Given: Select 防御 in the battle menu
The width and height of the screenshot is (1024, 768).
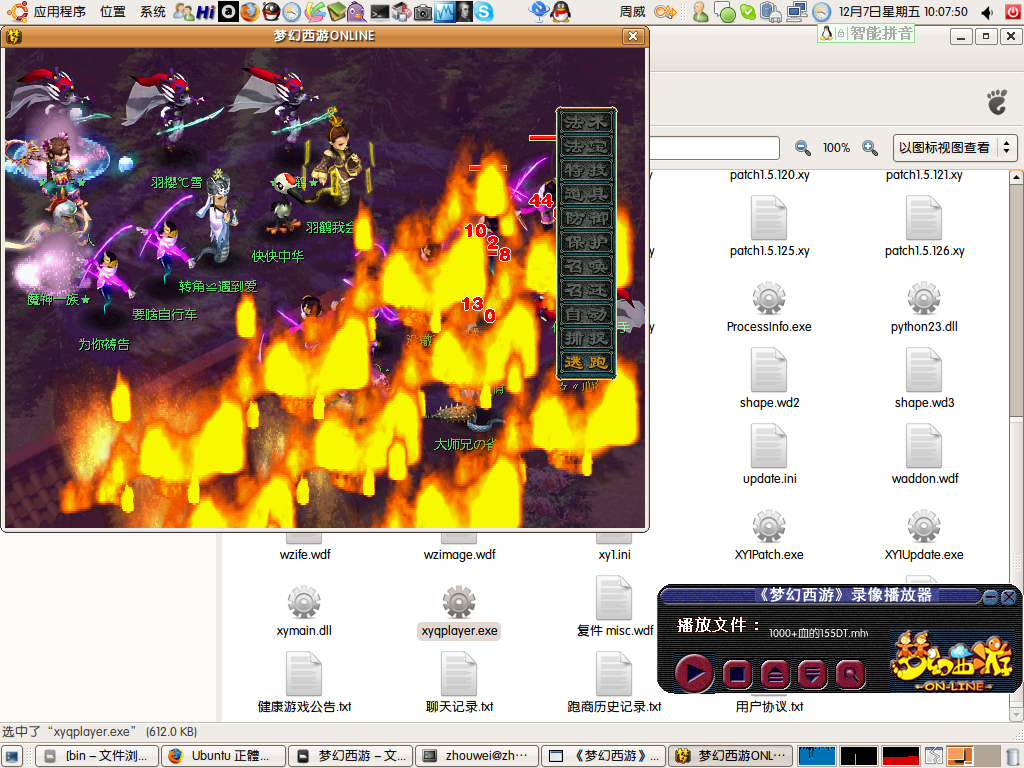Looking at the screenshot, I should pyautogui.click(x=586, y=218).
